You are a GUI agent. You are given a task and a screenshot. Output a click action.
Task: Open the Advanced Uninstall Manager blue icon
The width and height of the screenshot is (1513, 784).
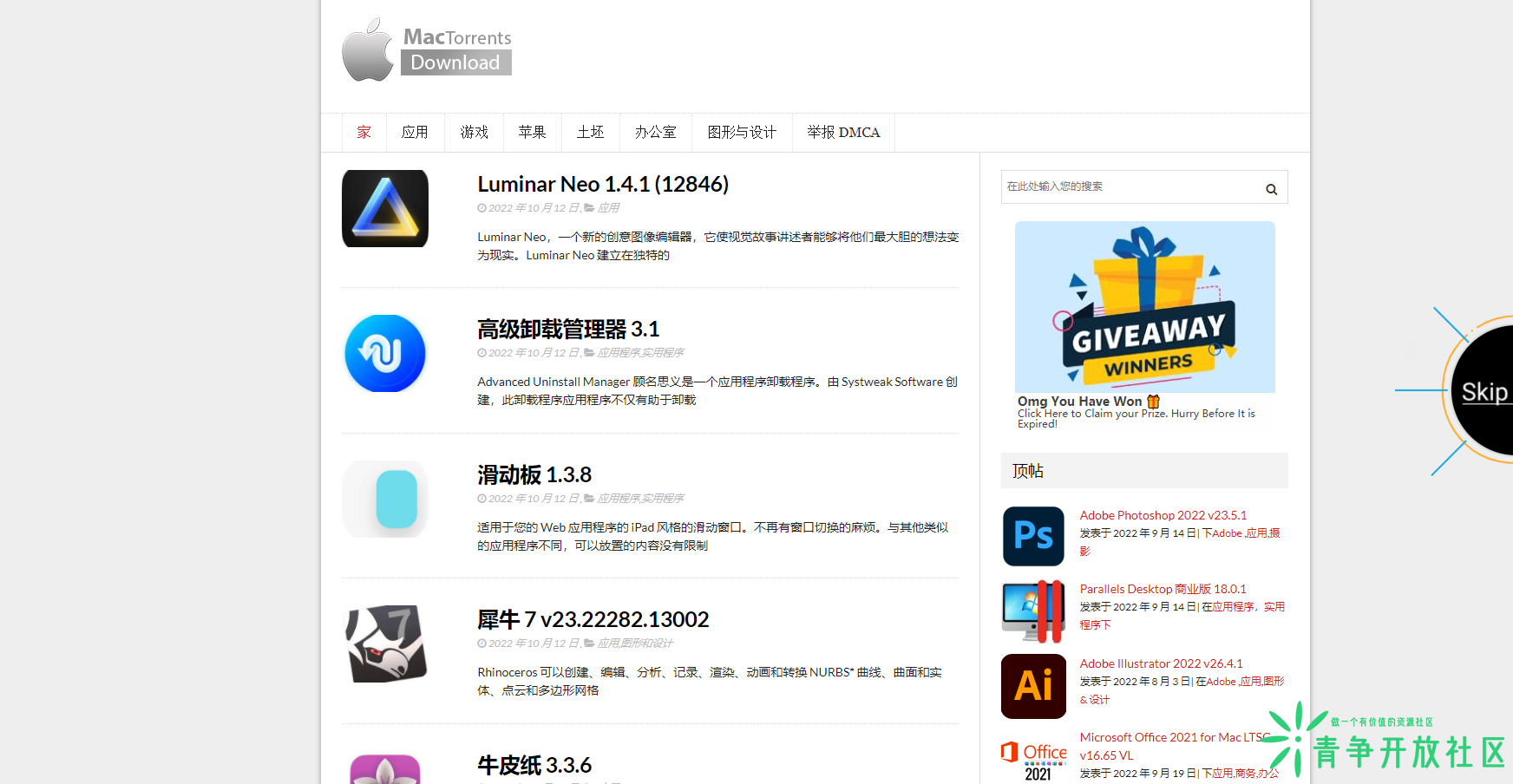coord(385,353)
